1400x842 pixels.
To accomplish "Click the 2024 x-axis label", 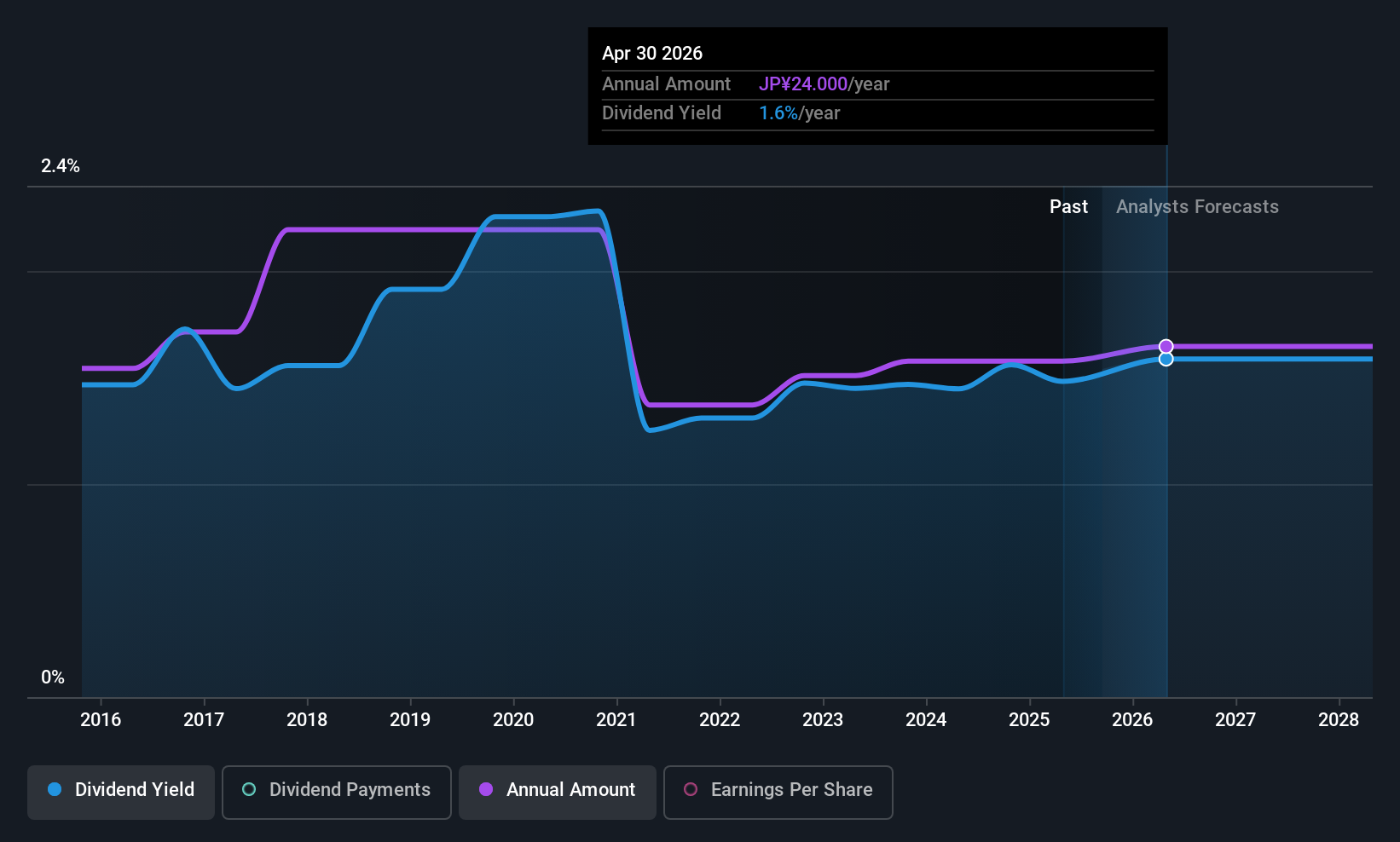I will pos(926,720).
